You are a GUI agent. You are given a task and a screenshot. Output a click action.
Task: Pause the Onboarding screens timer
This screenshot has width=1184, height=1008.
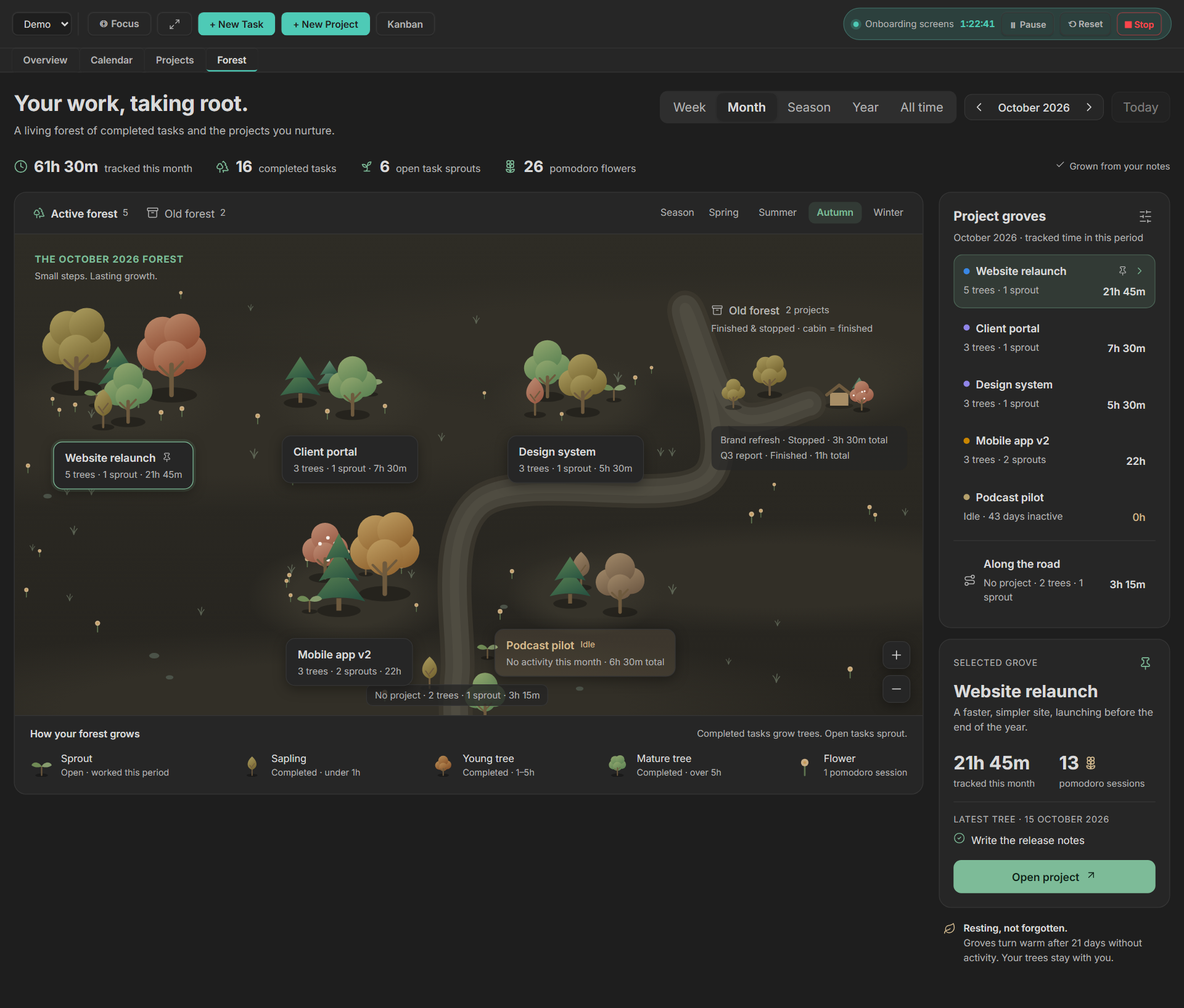tap(1028, 25)
